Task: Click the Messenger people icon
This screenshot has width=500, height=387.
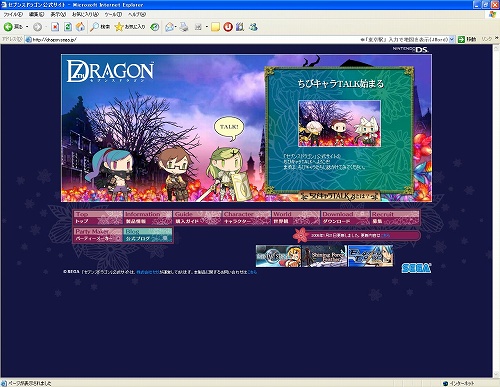Action: 253,27
